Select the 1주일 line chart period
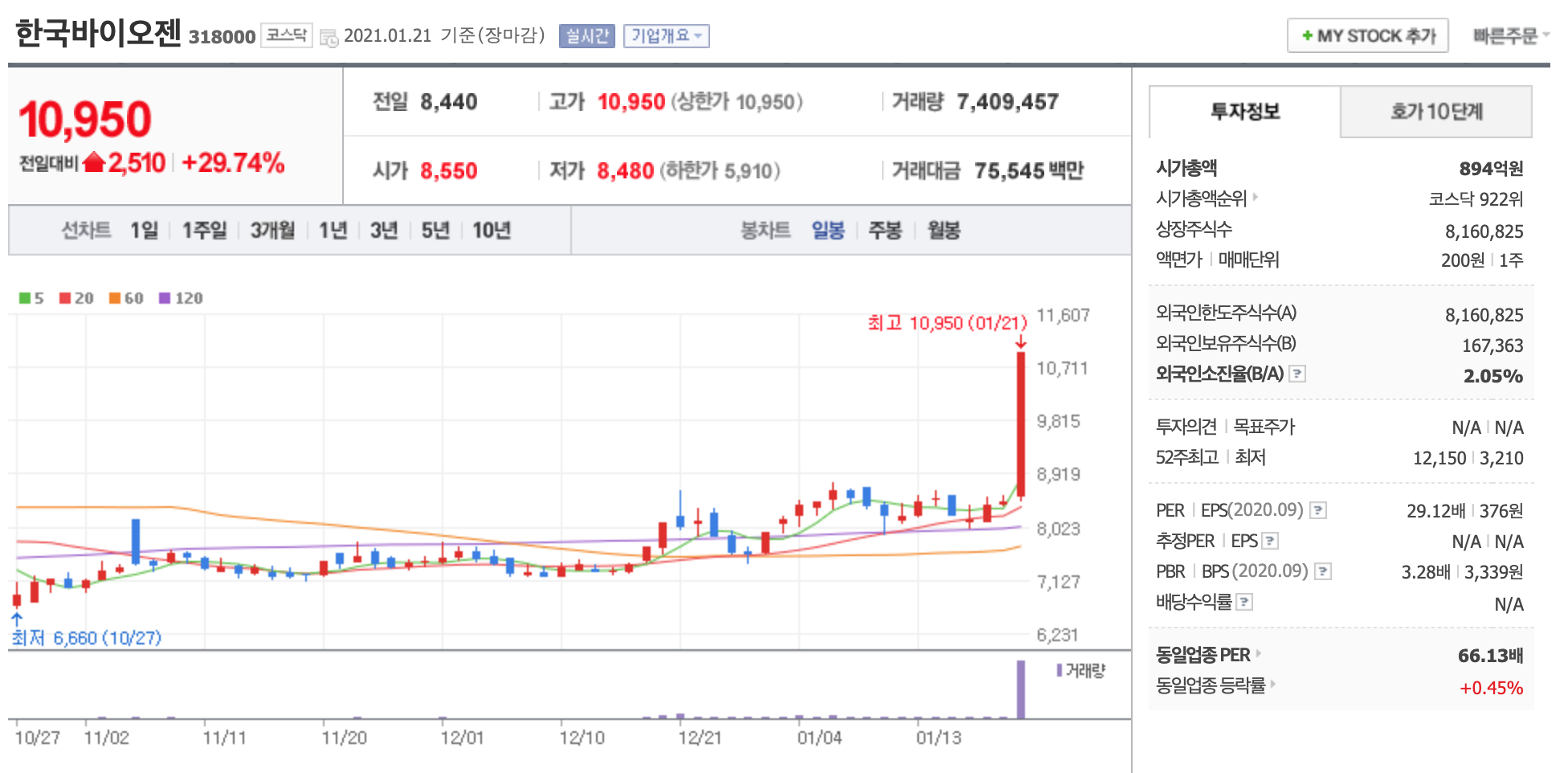The width and height of the screenshot is (1568, 773). coord(205,231)
